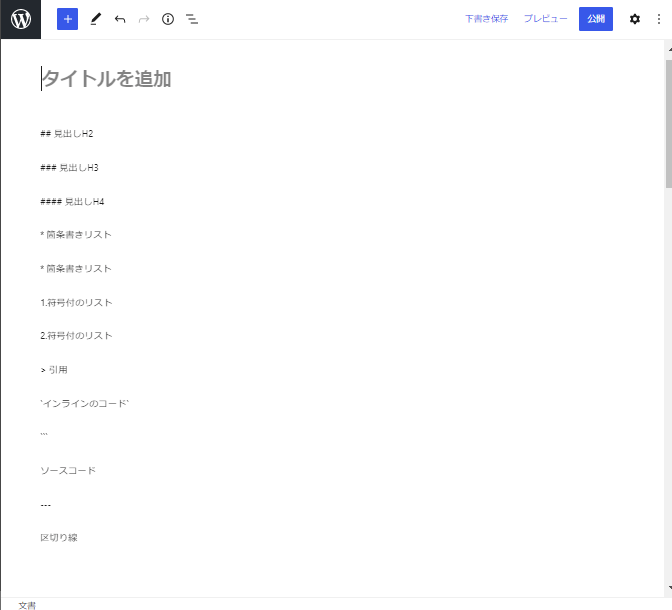Save draft with 下書き保存

point(486,19)
